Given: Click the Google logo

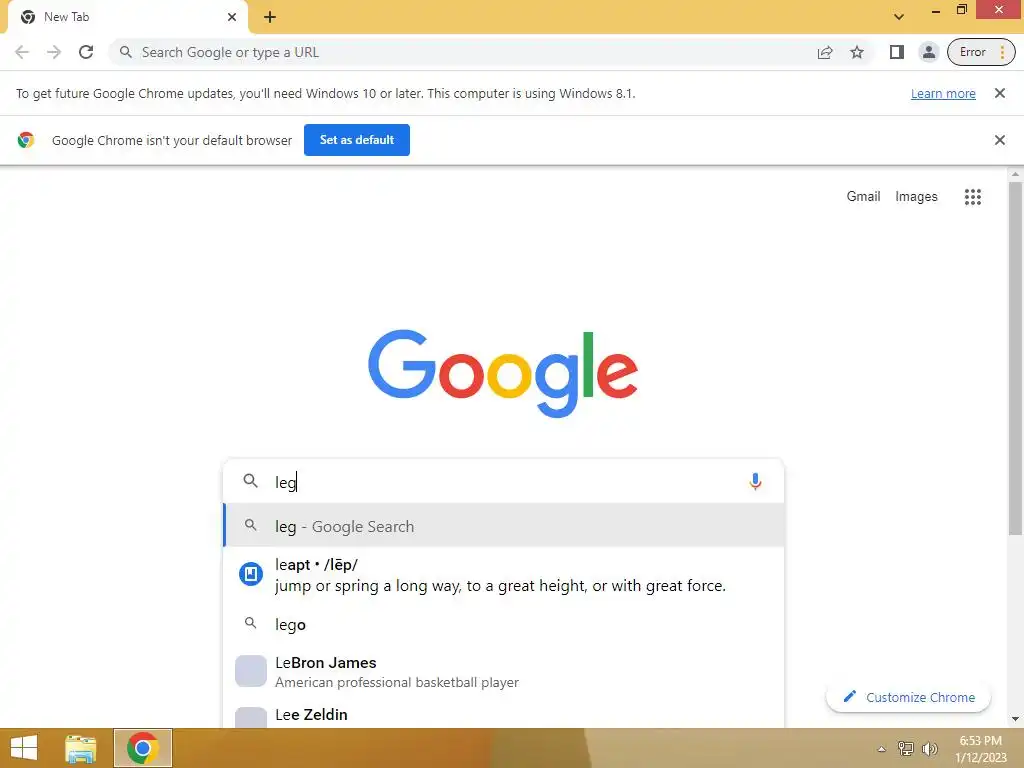Looking at the screenshot, I should tap(503, 372).
